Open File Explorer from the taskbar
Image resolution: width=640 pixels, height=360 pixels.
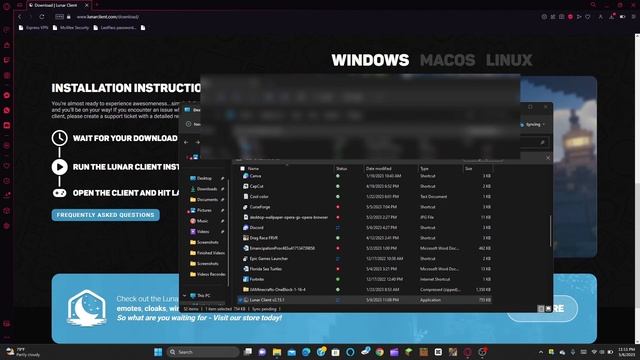277,352
